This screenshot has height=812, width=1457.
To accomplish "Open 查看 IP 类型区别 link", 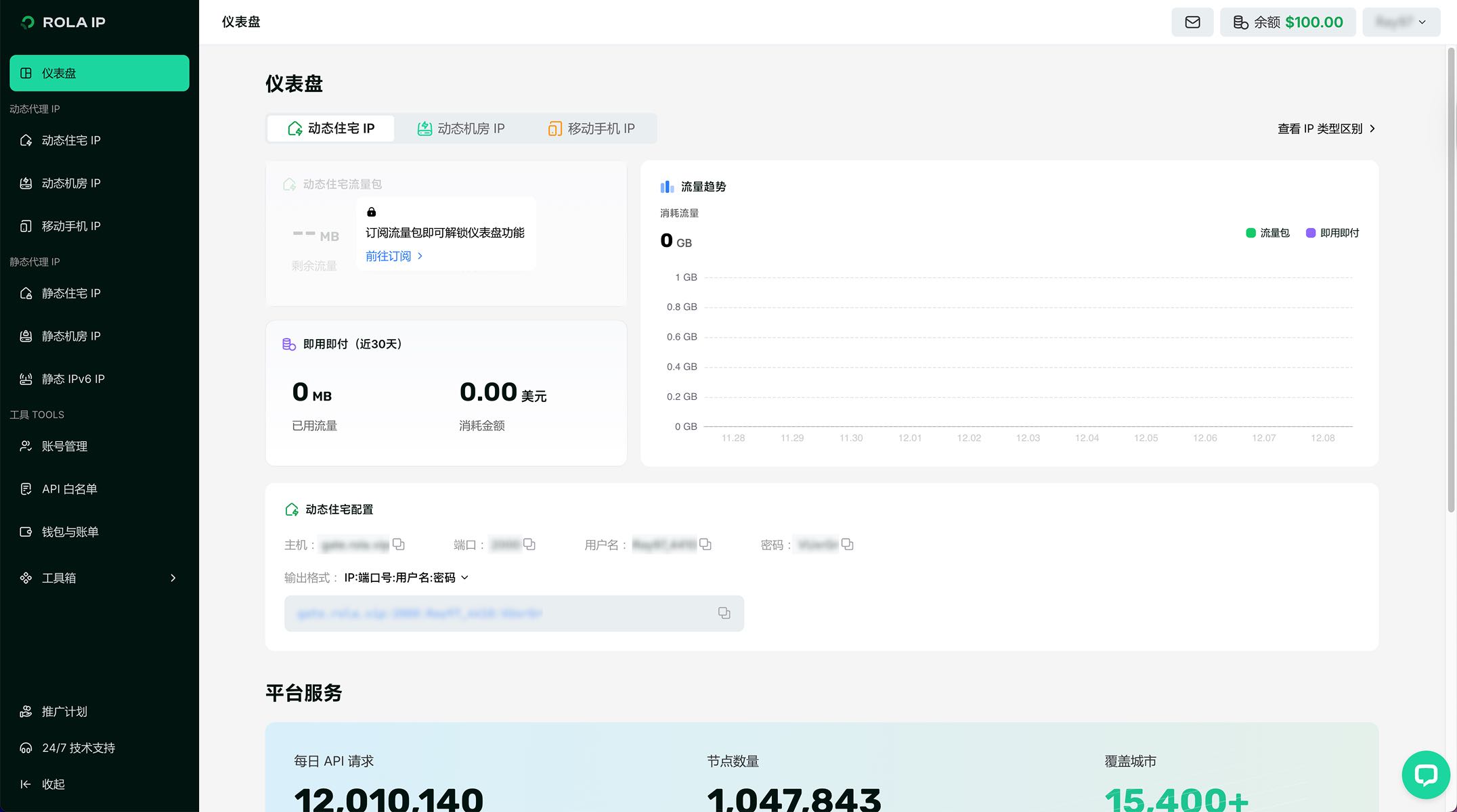I will coord(1326,129).
